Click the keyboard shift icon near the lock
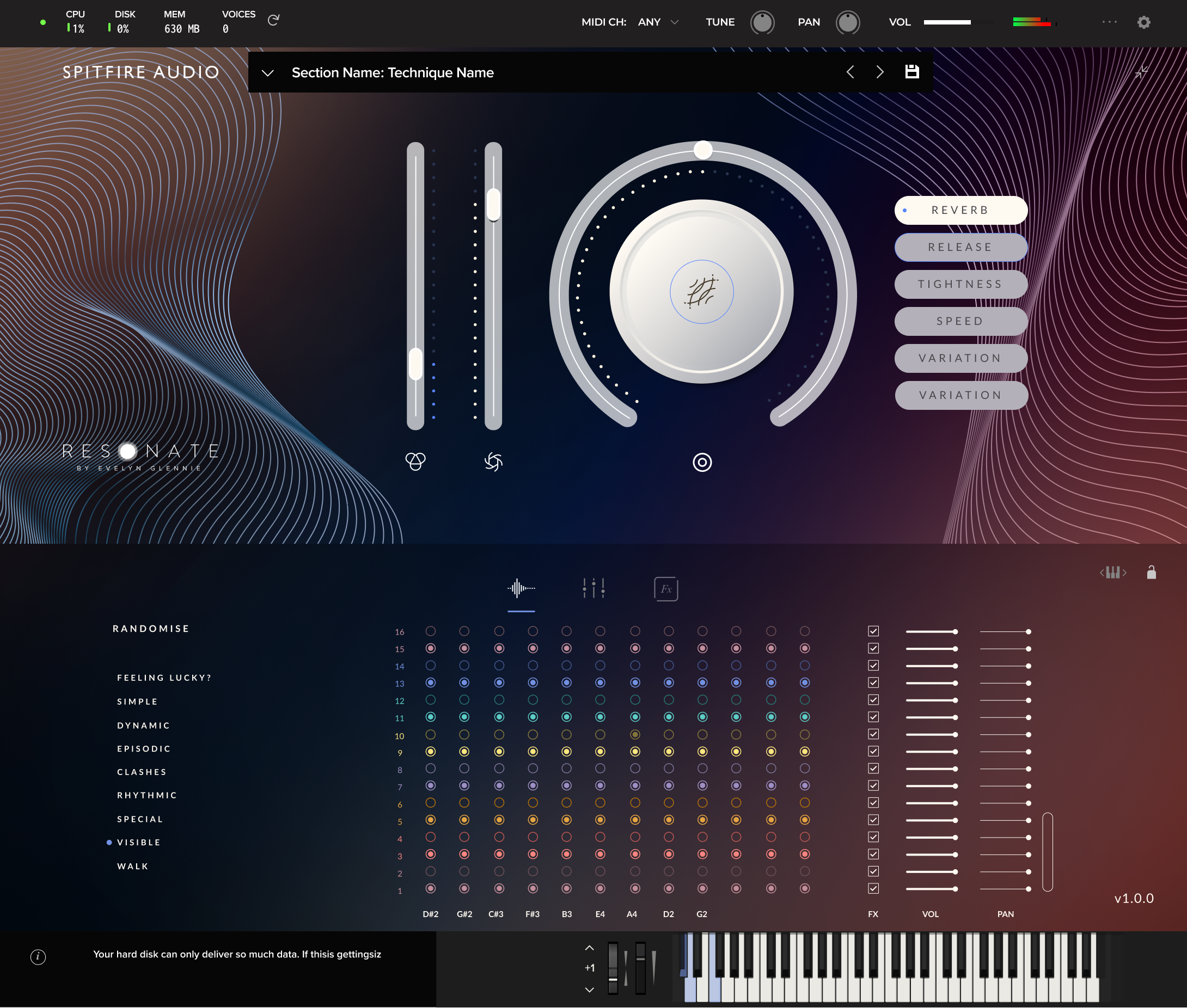 (1113, 573)
